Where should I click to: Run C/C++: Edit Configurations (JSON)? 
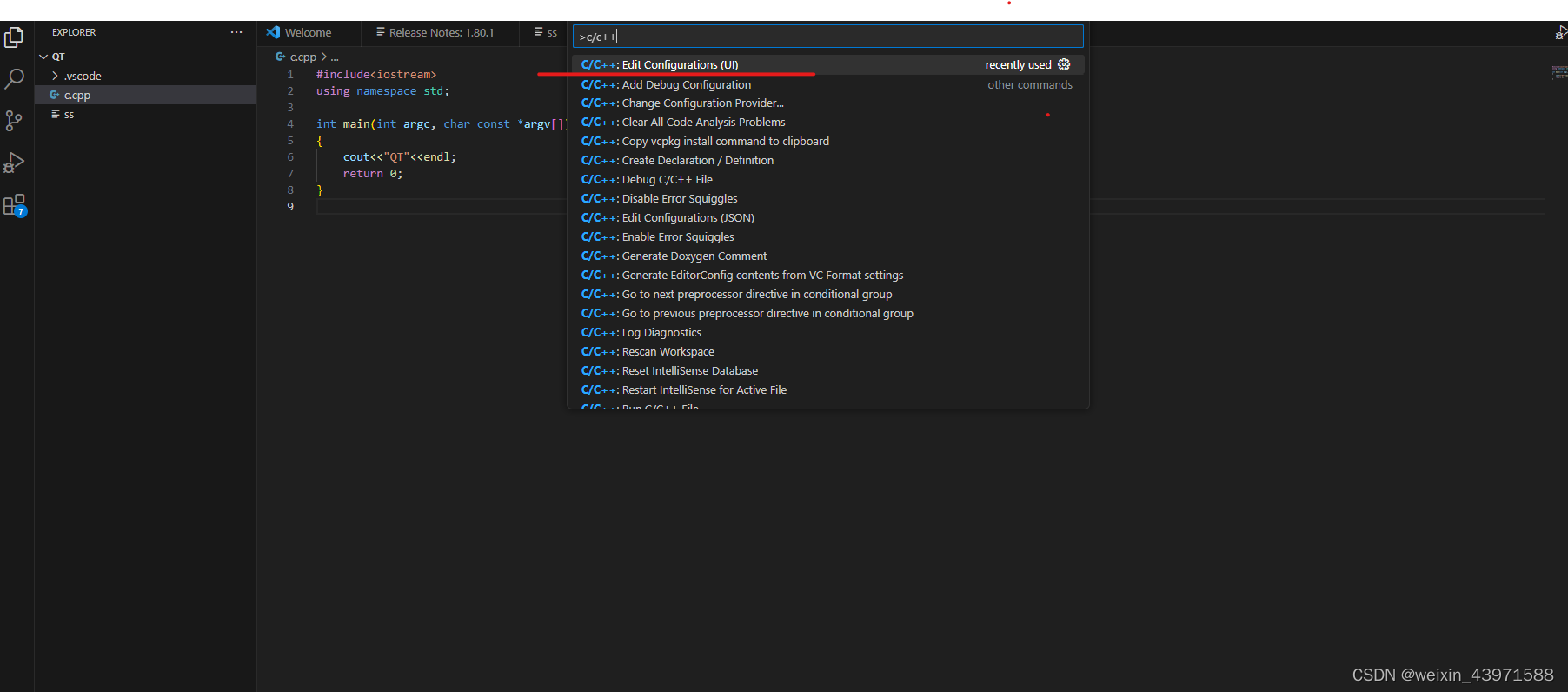[828, 217]
